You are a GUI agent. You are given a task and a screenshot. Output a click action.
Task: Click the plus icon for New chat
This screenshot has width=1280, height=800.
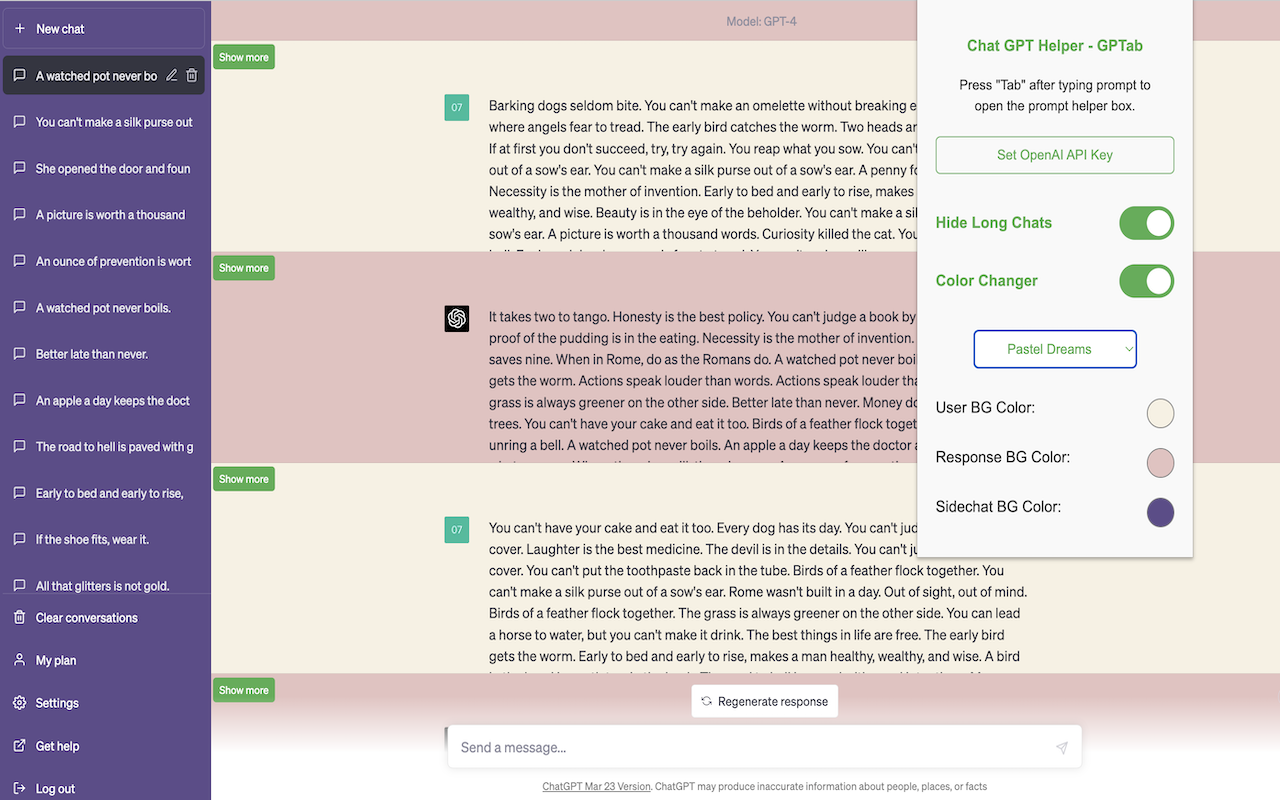(20, 29)
